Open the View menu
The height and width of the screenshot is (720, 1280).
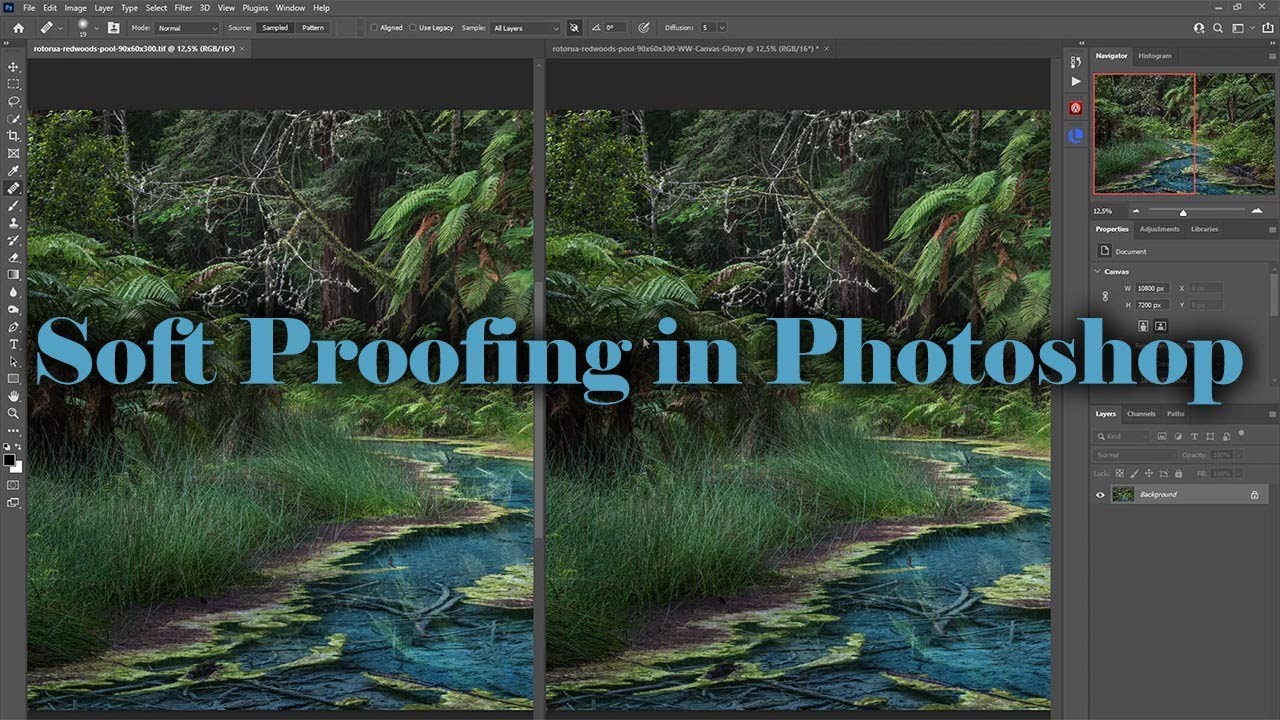pos(226,8)
